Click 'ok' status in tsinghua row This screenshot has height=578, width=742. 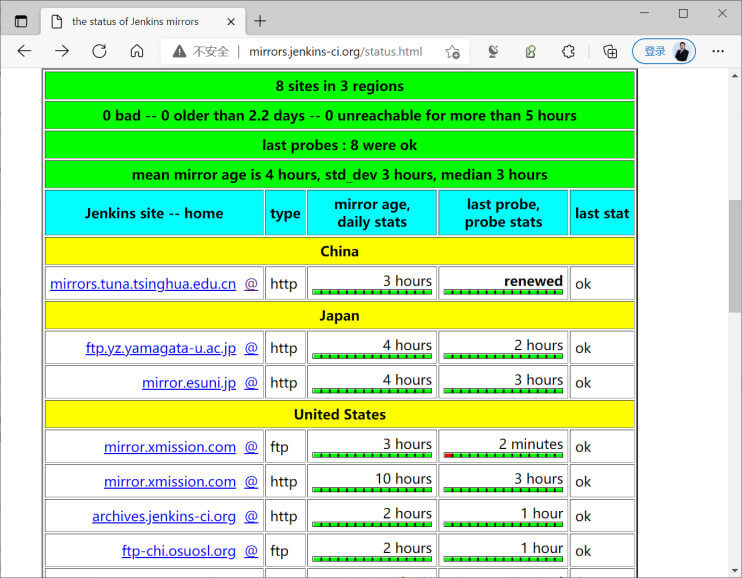[583, 284]
